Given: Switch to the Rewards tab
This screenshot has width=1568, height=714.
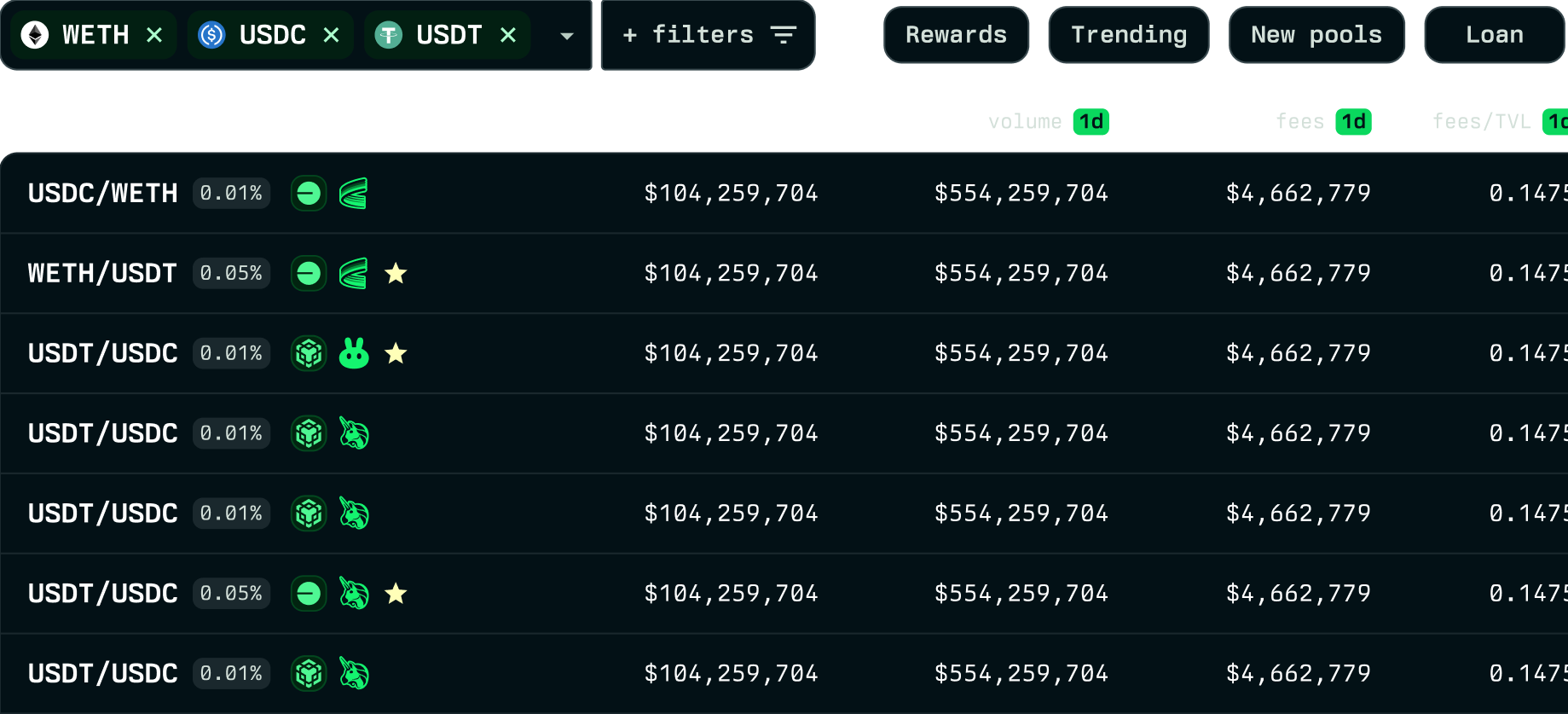Looking at the screenshot, I should click(956, 35).
